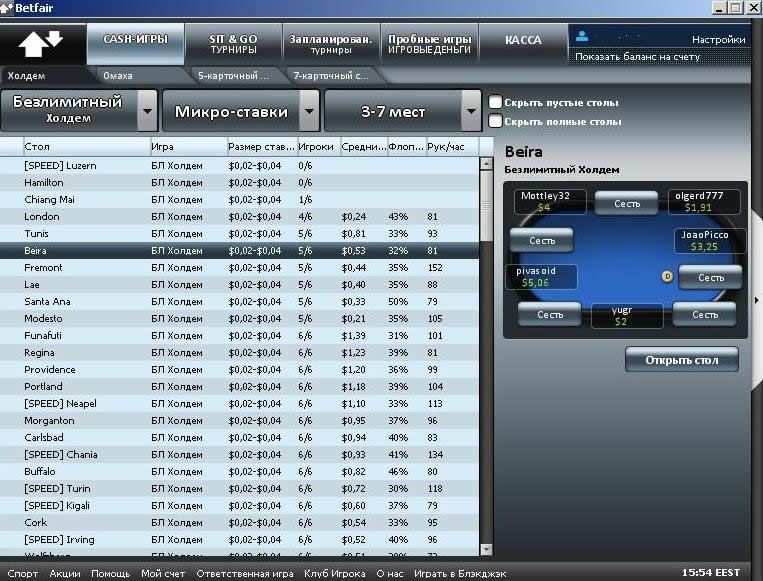The width and height of the screenshot is (763, 581).
Task: Enable 'Скрыть пустые столы' checkbox
Action: [495, 102]
